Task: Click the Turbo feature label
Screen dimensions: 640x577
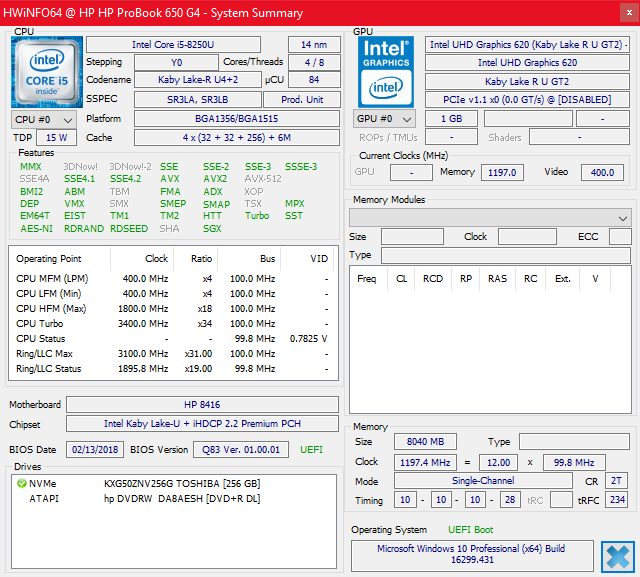Action: 257,215
